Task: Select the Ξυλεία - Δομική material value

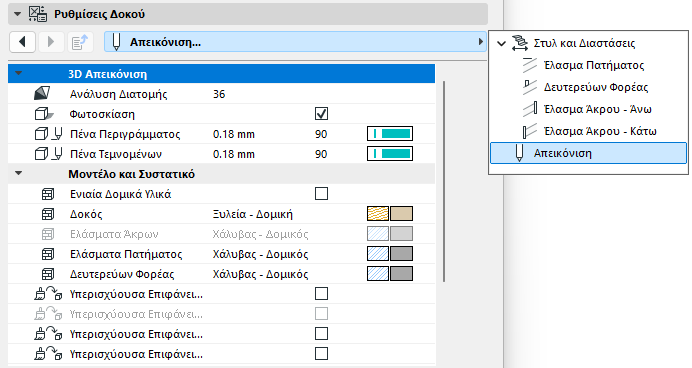Action: [252, 214]
